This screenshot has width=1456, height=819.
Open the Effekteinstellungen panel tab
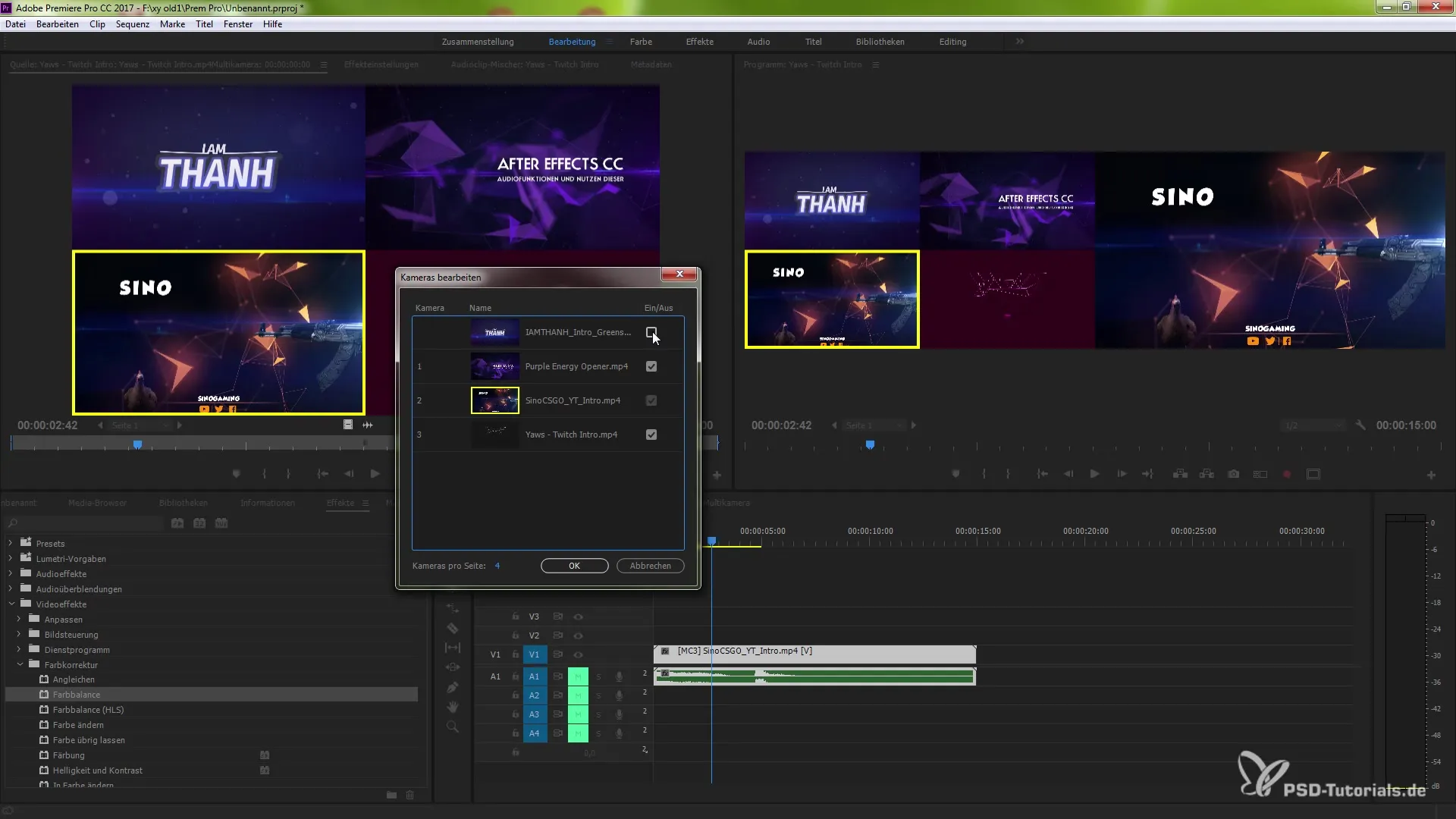coord(381,64)
